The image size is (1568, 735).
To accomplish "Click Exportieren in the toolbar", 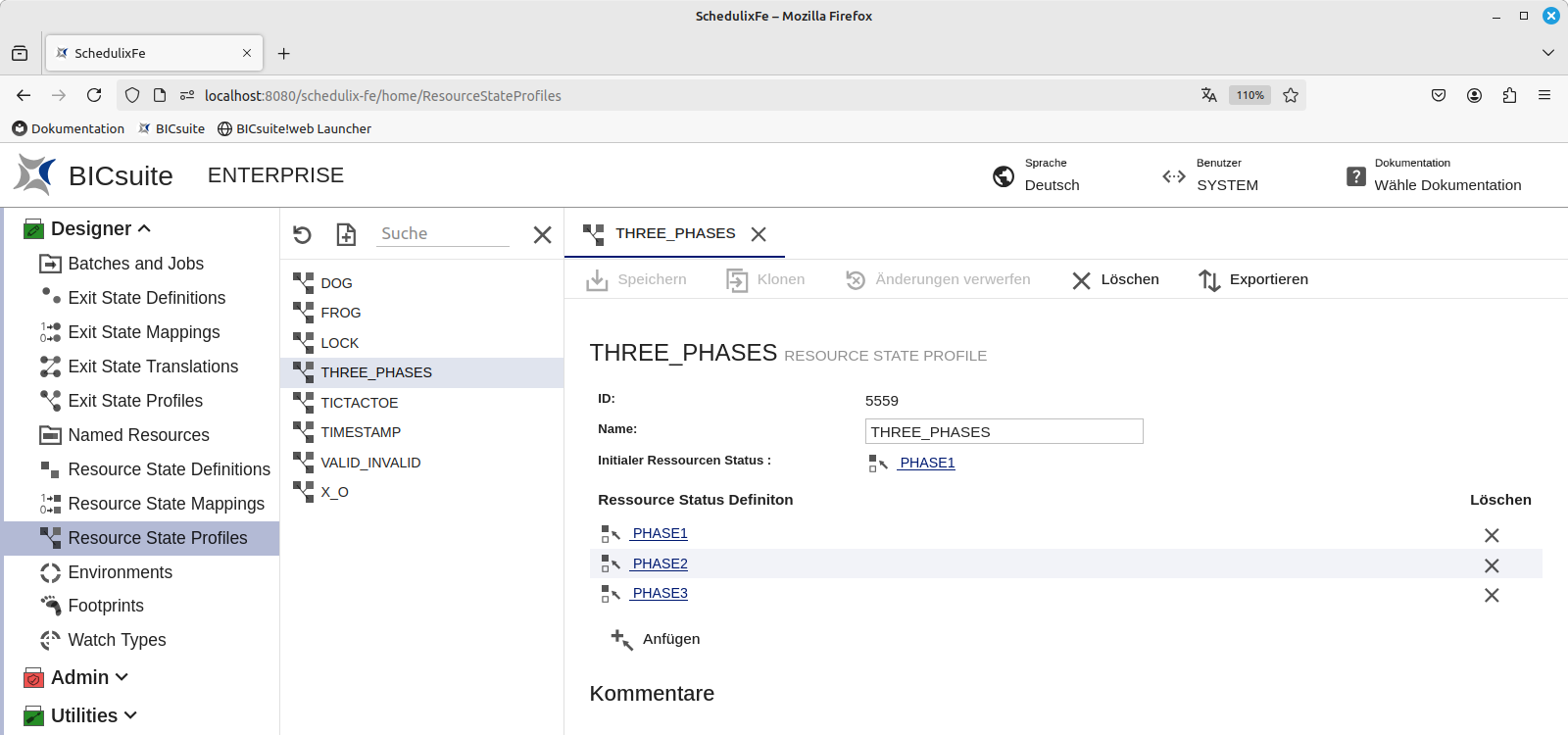I will 1253,280.
